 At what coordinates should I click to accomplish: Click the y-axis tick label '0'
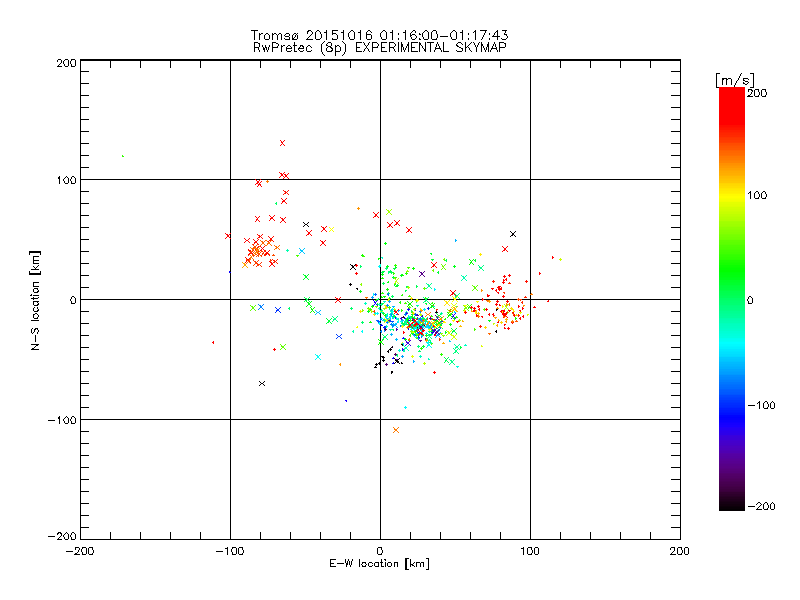(x=73, y=300)
